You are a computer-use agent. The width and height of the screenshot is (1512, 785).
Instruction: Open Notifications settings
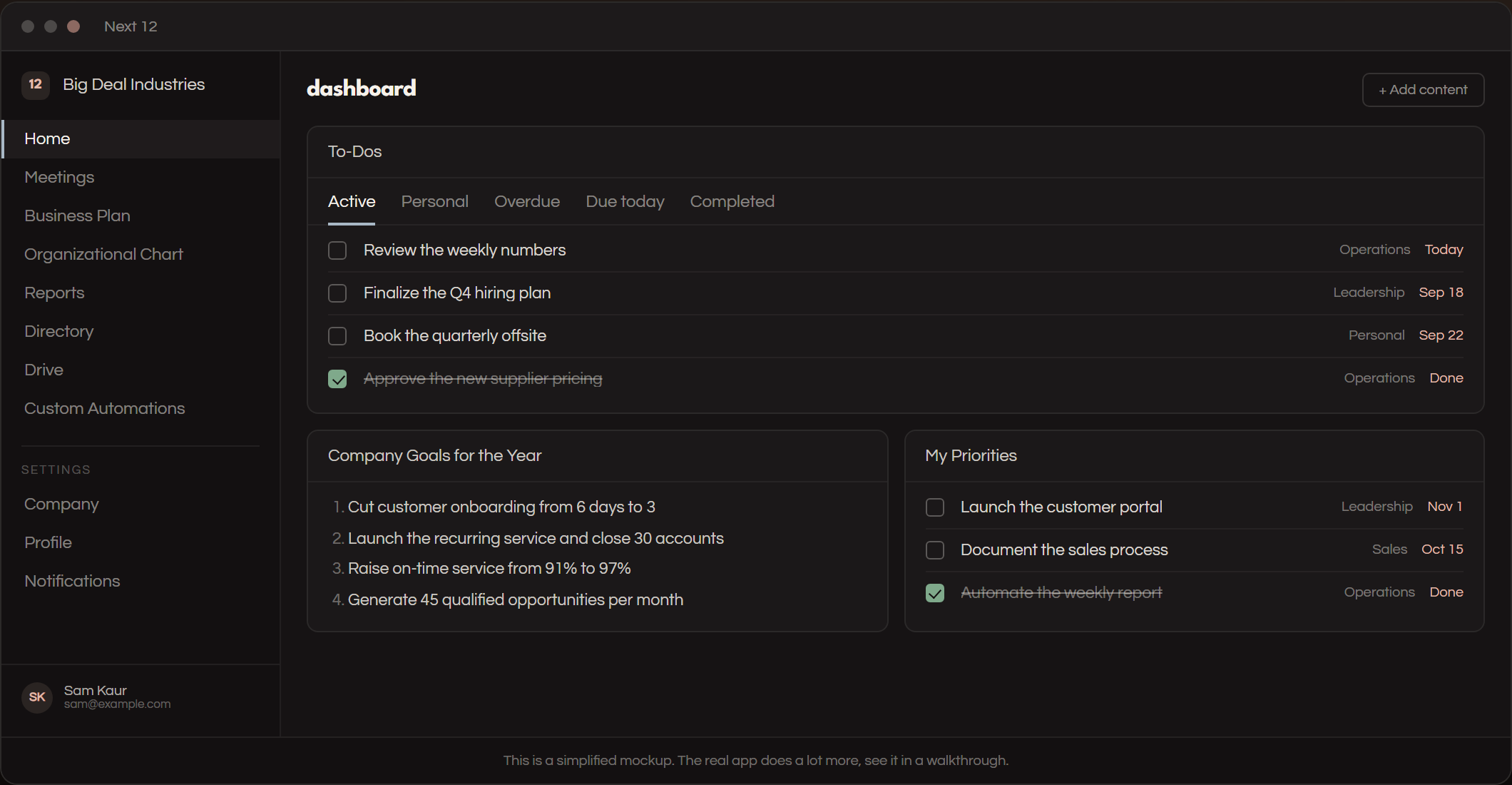pyautogui.click(x=141, y=582)
